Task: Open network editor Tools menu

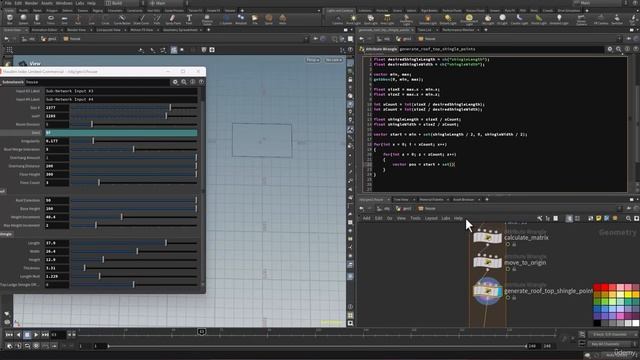Action: pyautogui.click(x=415, y=218)
